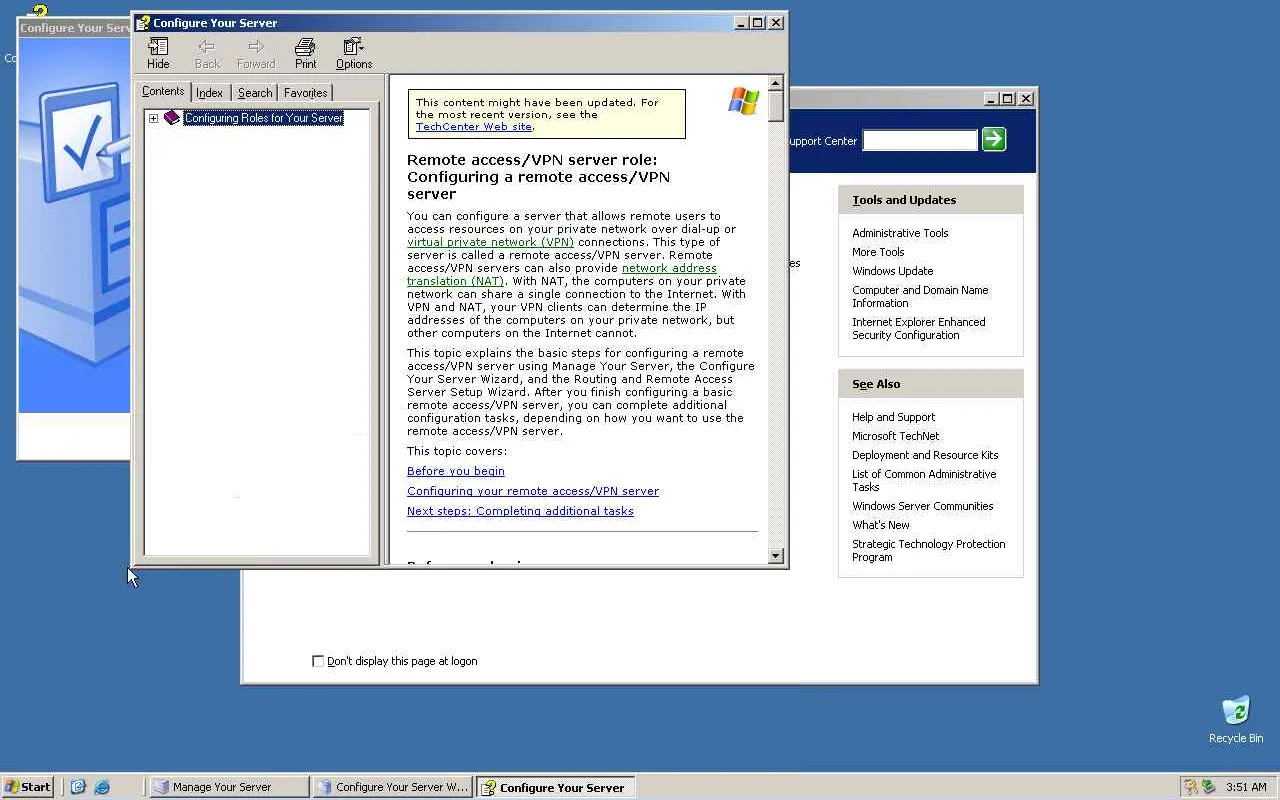Screen dimensions: 1280x800
Task: Maximize the Manage Your Server window
Action: tap(1007, 98)
